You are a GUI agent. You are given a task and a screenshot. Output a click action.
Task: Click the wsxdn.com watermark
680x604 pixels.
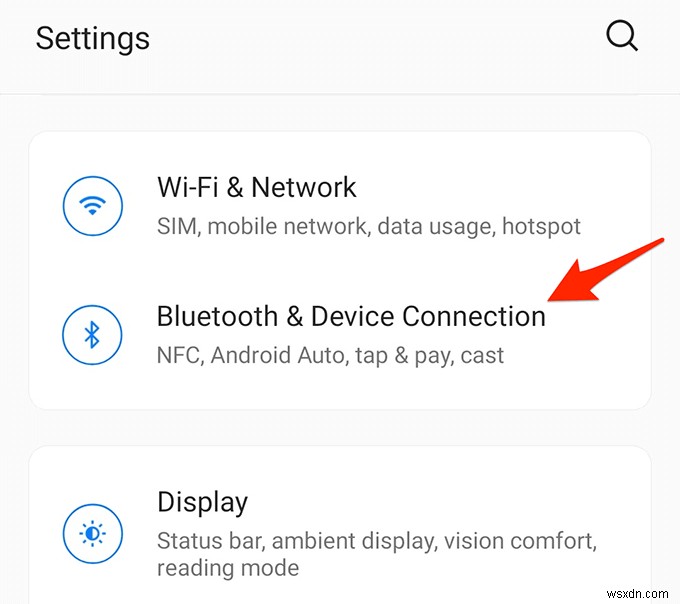[x=636, y=592]
